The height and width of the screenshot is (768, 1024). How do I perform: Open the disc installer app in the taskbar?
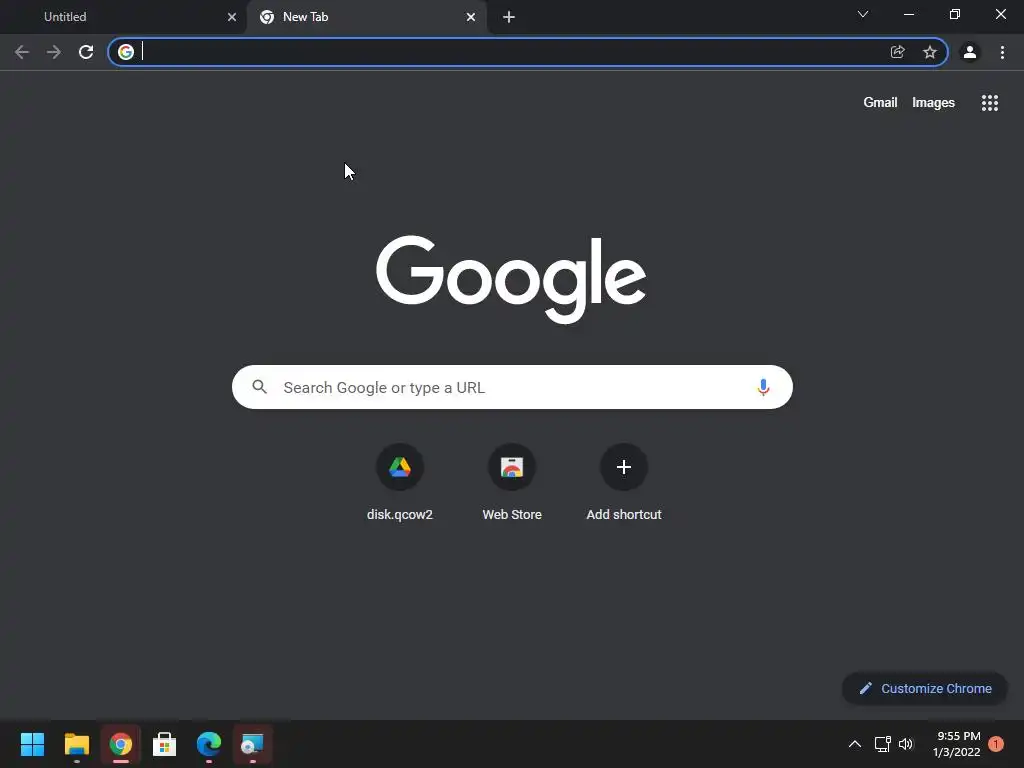click(x=252, y=744)
